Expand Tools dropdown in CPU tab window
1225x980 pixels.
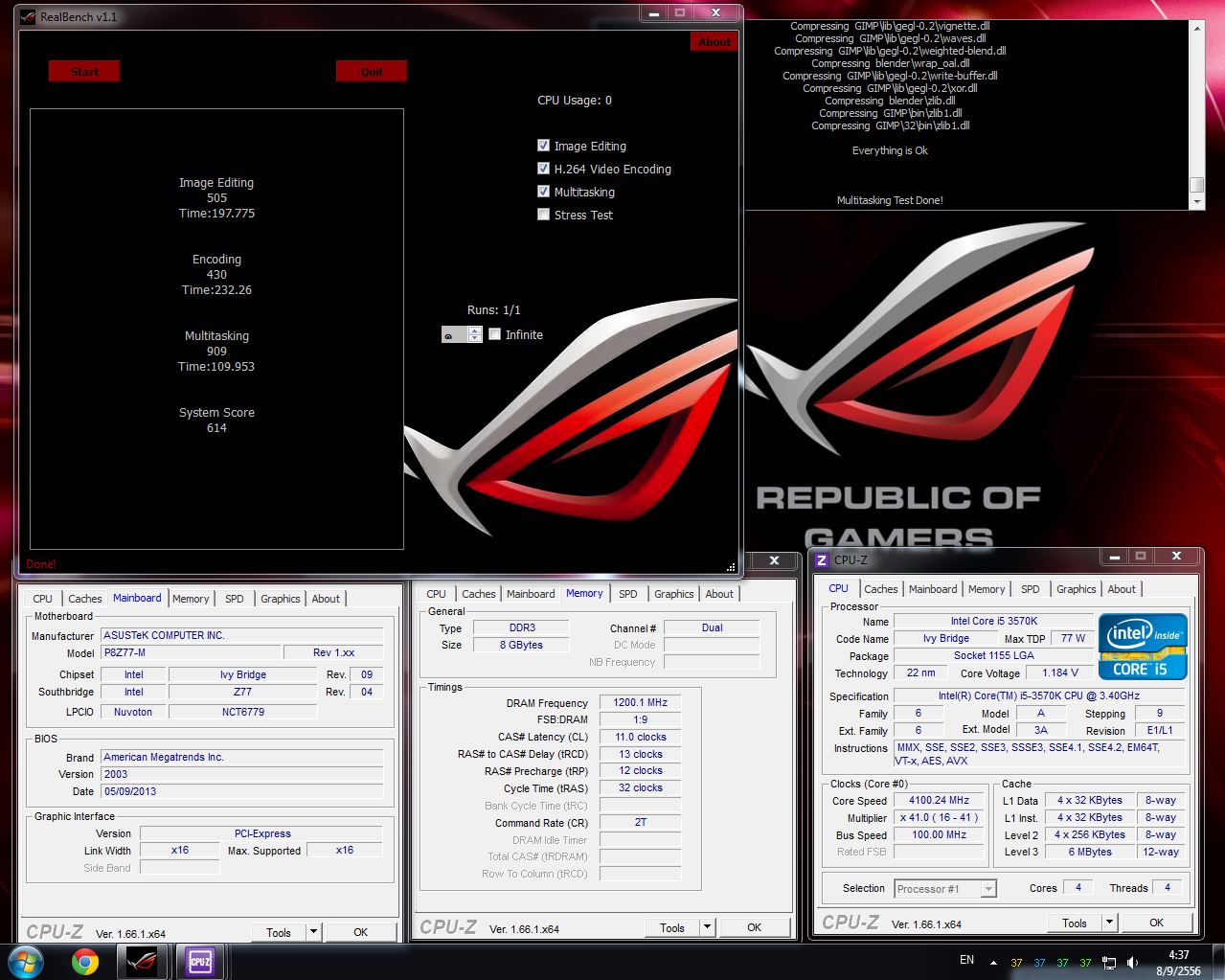1108,923
